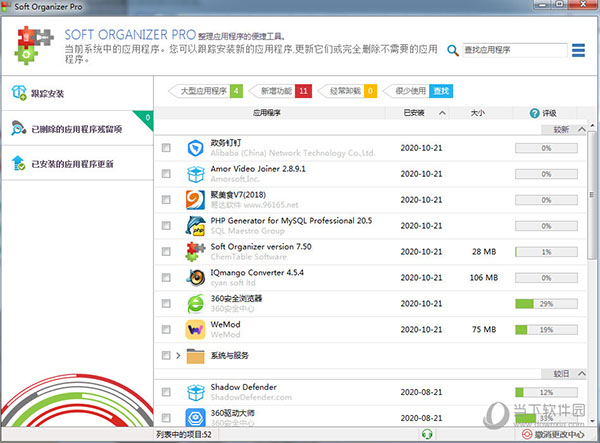
Task: Tick the Soft Organizer version 7.50 checkbox
Action: point(166,251)
